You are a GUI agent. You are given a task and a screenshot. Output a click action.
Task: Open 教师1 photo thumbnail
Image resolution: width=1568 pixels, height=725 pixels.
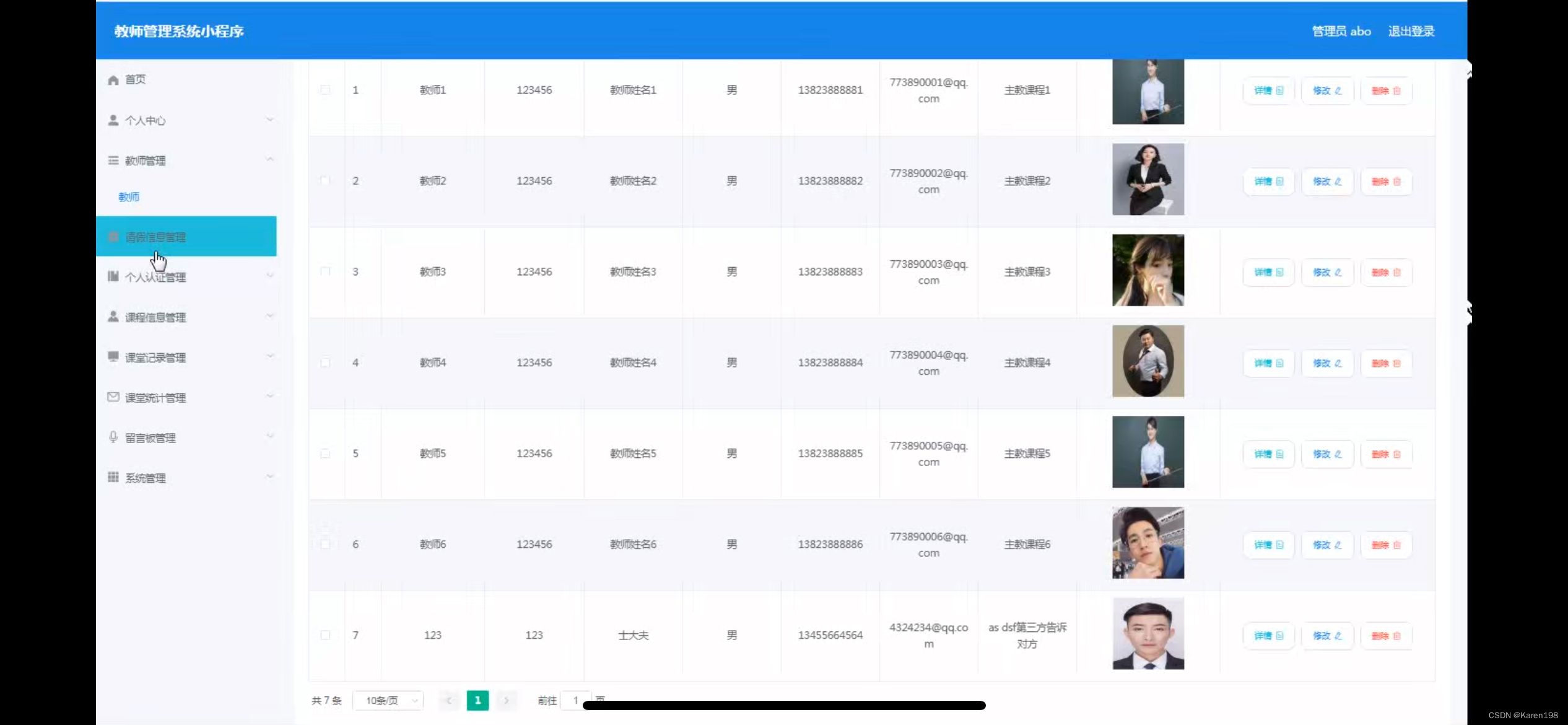(1148, 92)
